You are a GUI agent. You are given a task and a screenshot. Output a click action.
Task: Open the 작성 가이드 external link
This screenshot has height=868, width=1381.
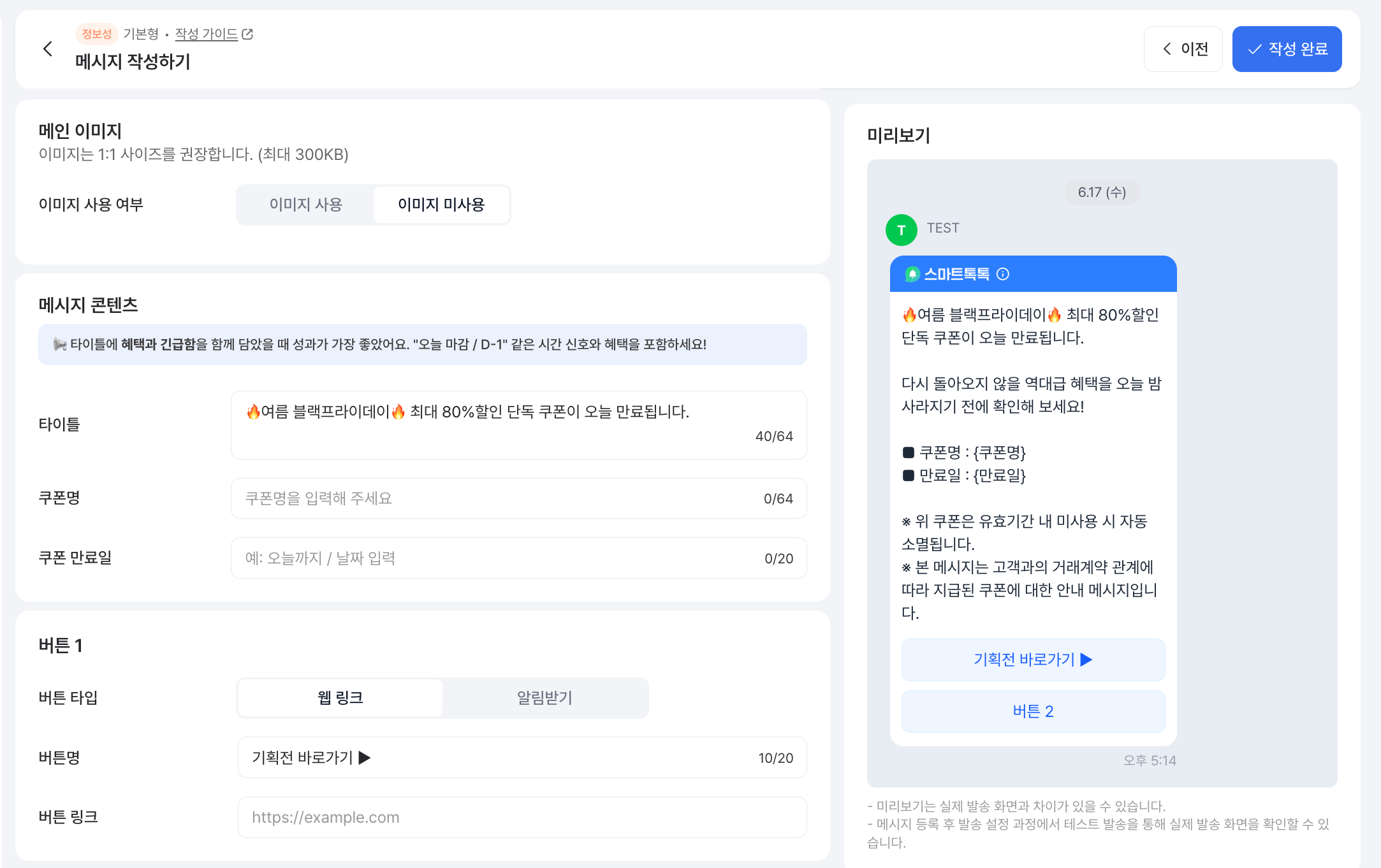click(x=214, y=34)
